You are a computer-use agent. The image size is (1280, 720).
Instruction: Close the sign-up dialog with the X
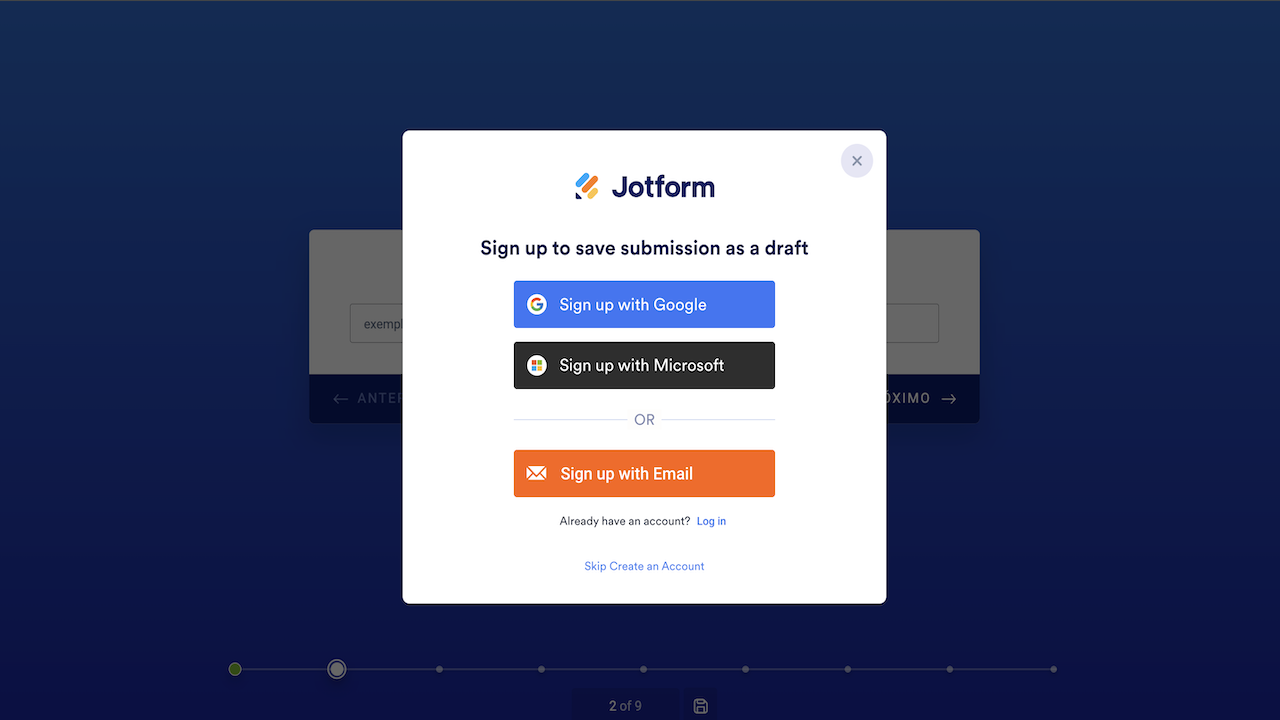tap(856, 161)
